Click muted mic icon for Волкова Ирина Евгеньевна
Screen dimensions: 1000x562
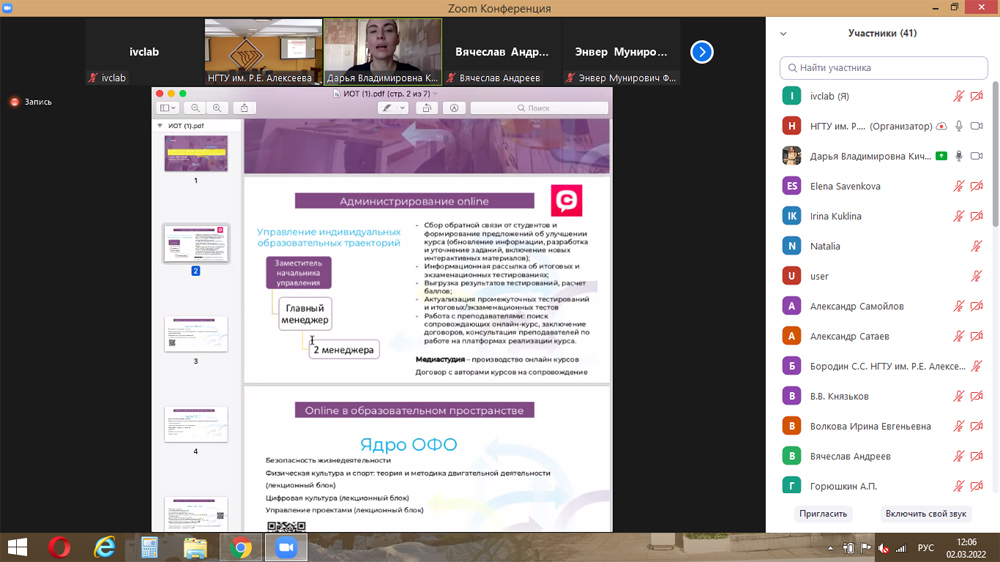[x=959, y=426]
